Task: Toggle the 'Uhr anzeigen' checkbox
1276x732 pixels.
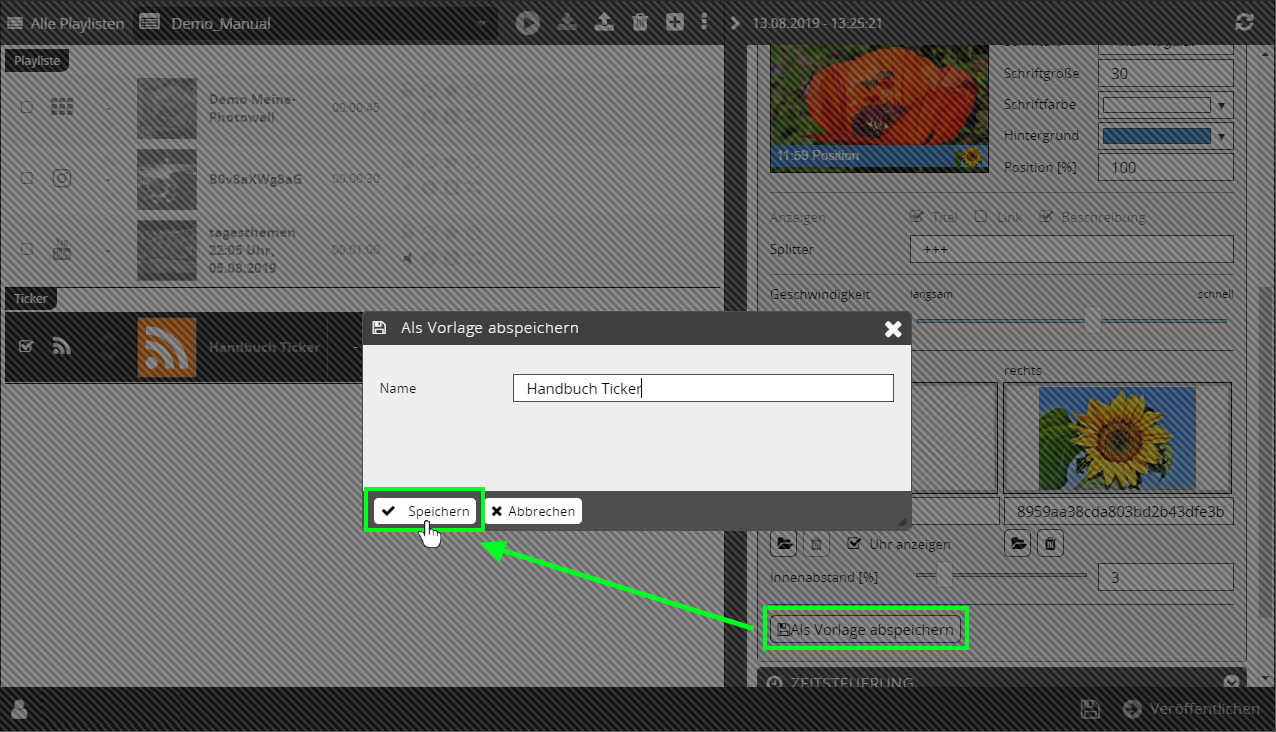Action: coord(854,544)
